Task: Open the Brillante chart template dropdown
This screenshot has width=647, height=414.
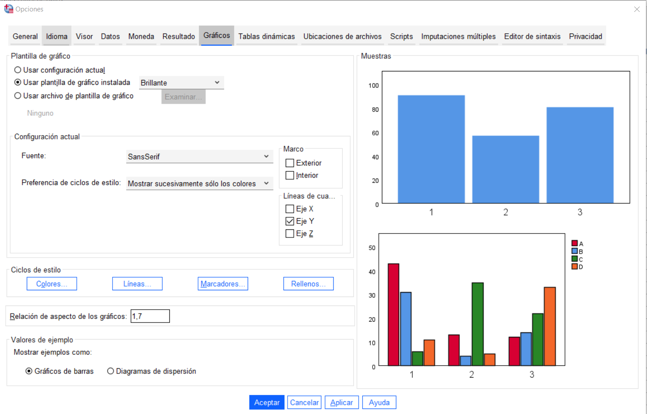Action: coord(180,83)
